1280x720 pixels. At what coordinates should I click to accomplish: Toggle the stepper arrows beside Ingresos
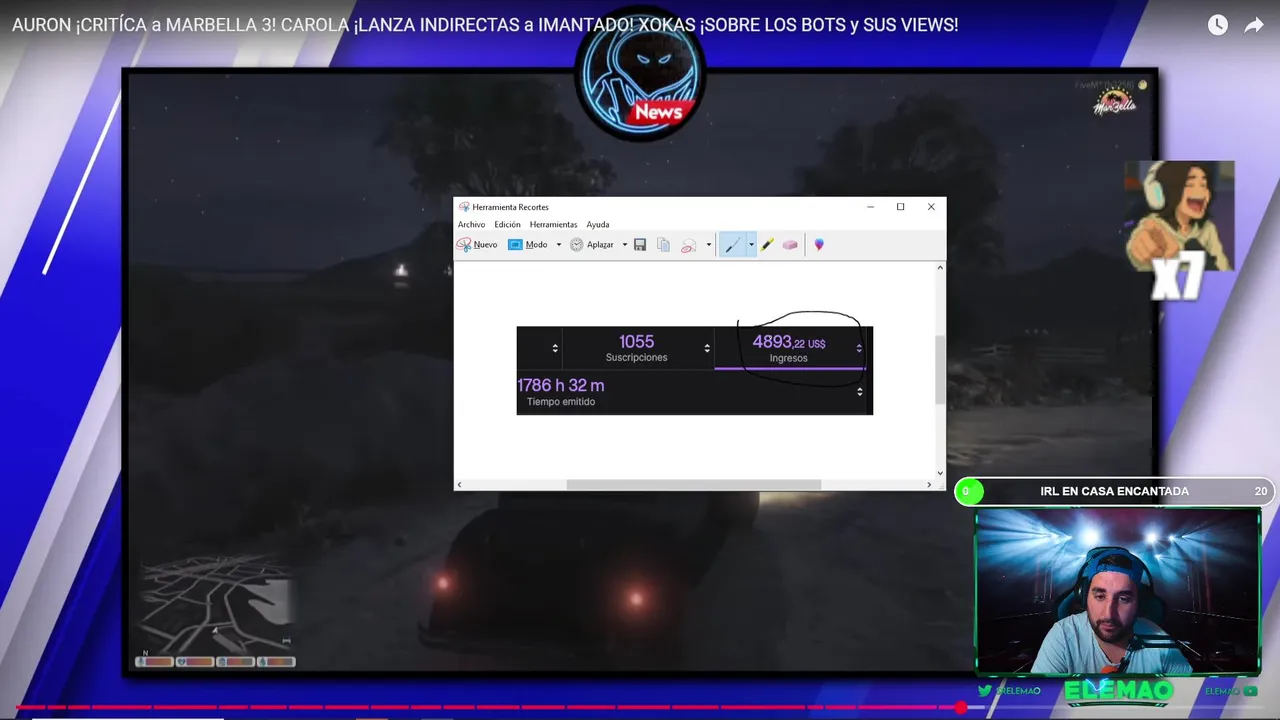tap(858, 348)
